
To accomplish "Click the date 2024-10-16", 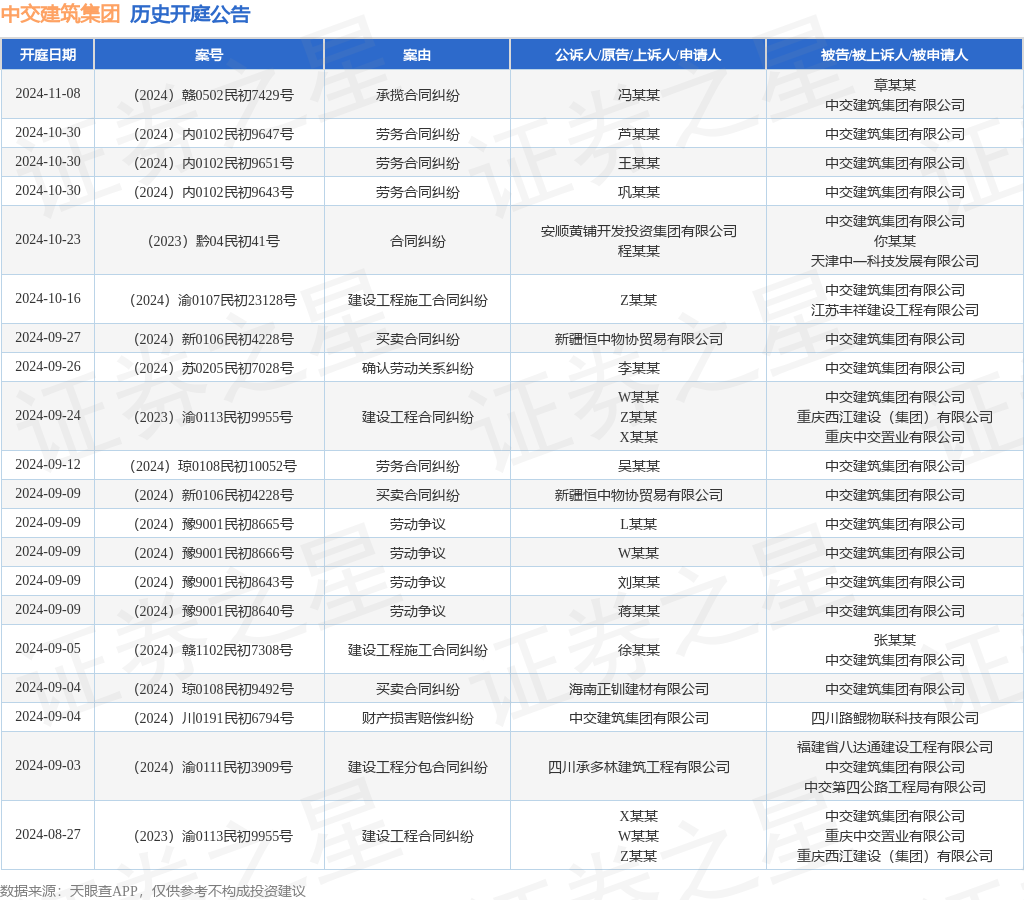I will coord(48,298).
